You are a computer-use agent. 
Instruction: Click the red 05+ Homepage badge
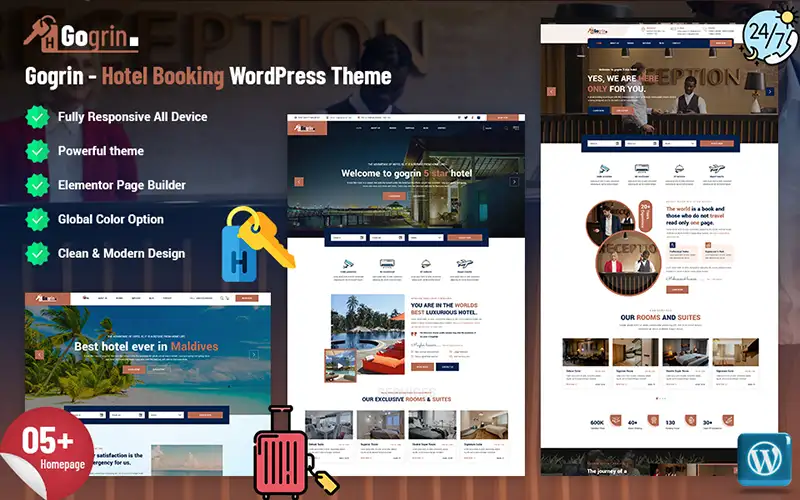(x=46, y=453)
